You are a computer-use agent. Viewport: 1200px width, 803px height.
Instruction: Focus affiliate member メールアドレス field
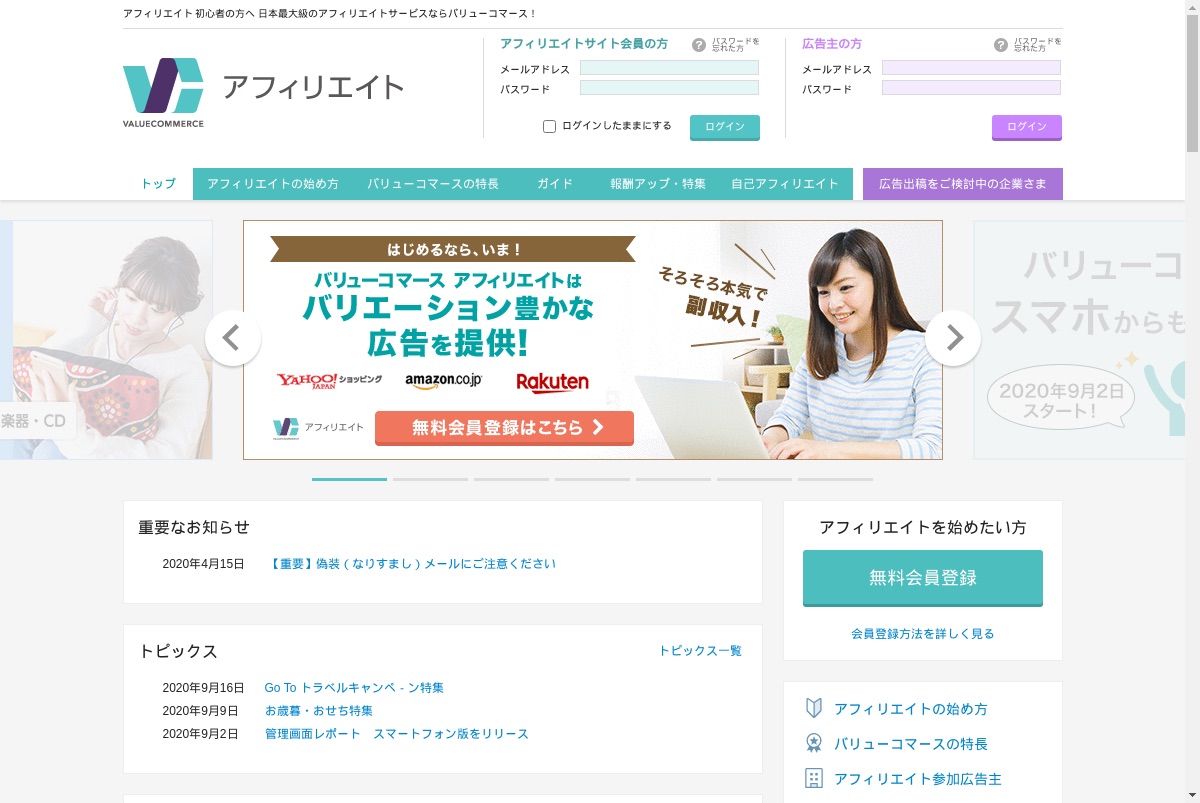point(669,68)
